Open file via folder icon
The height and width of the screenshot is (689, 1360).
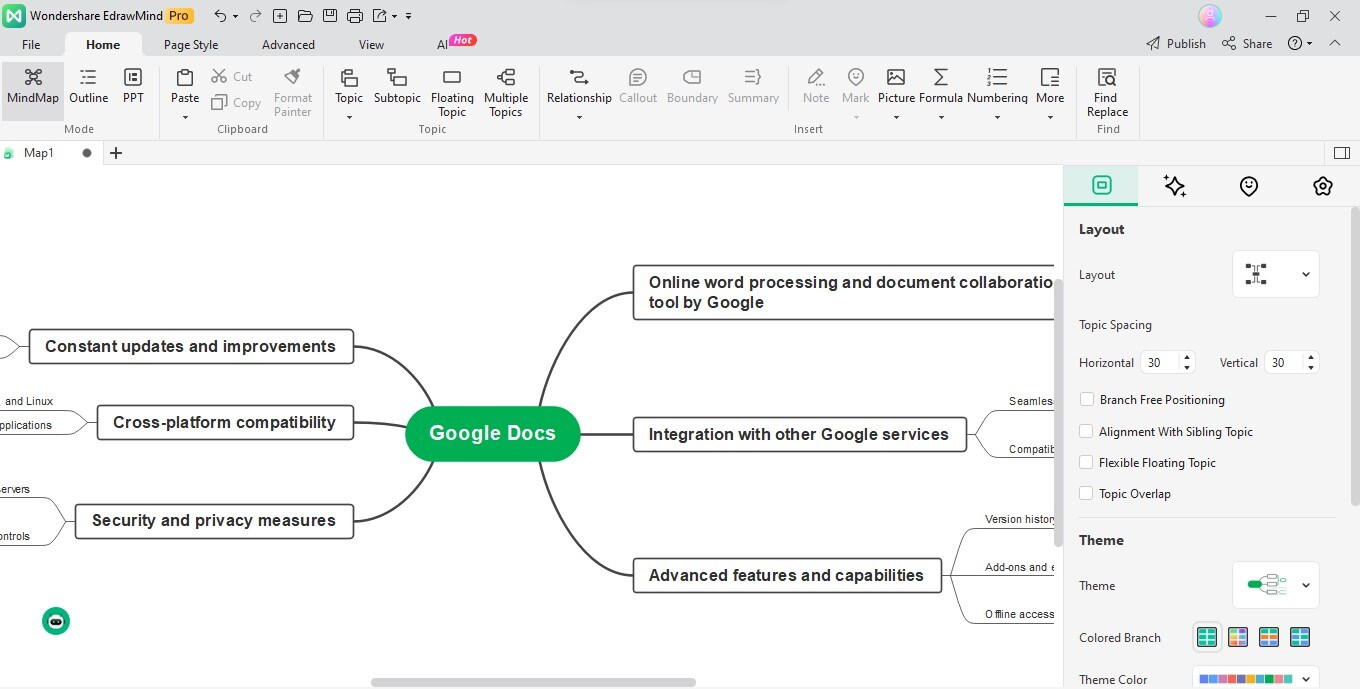pyautogui.click(x=305, y=16)
